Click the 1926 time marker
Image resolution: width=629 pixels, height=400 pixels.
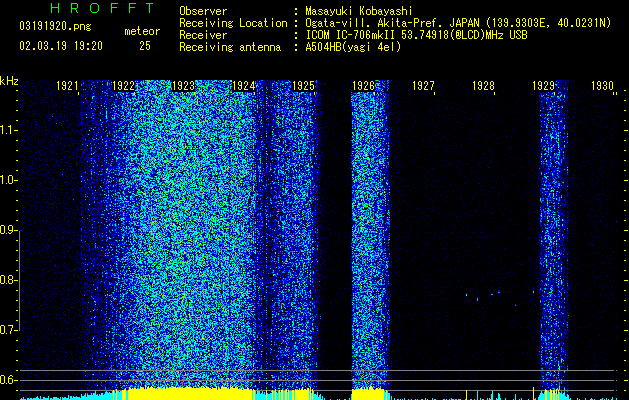pyautogui.click(x=363, y=86)
